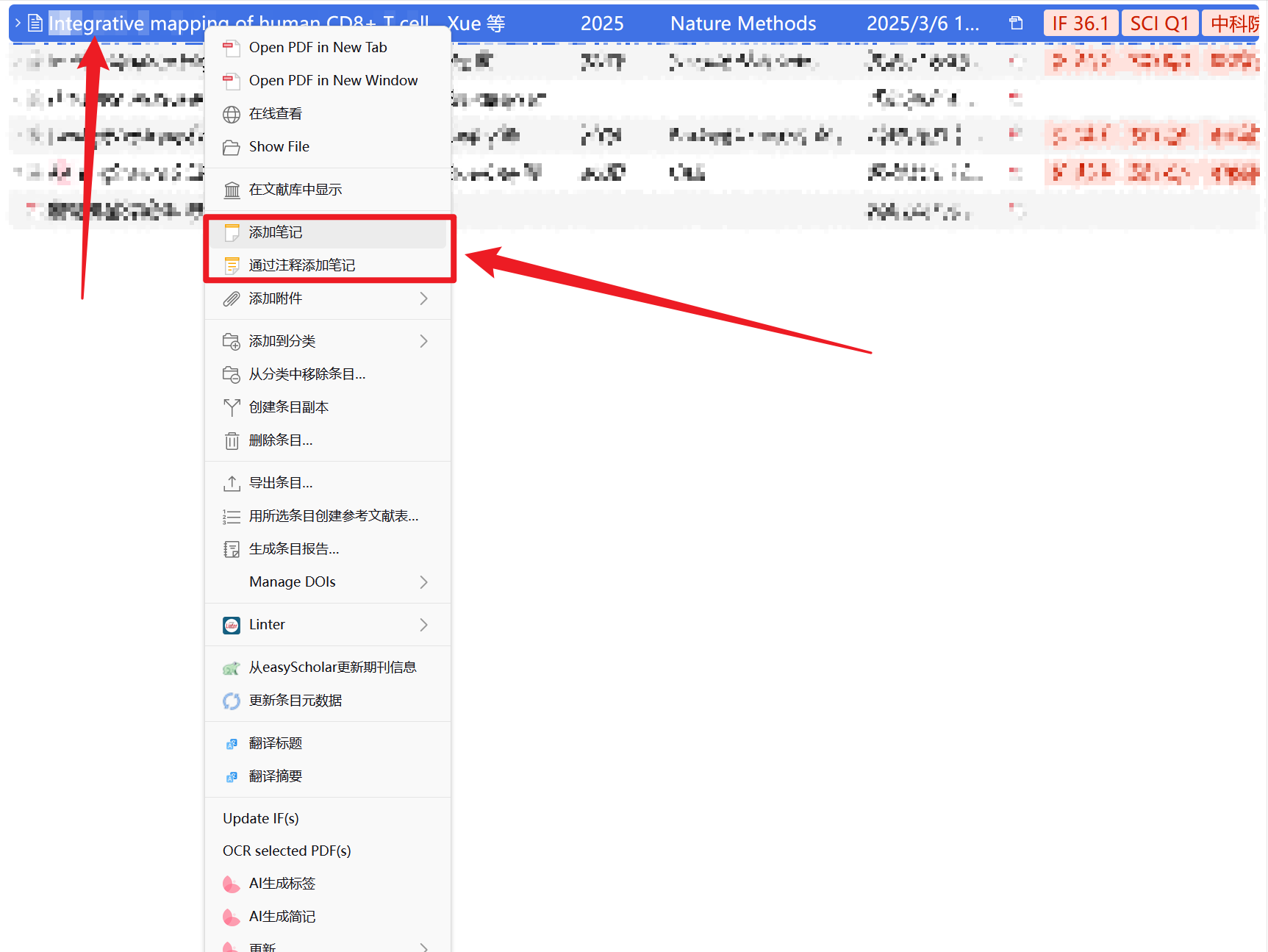This screenshot has height=952, width=1268.
Task: Click the trash icon for 删除条目
Action: coord(232,440)
